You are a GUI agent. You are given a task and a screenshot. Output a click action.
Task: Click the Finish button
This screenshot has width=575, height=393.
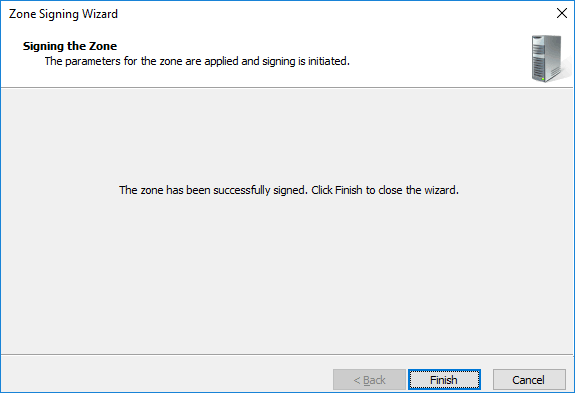(444, 379)
